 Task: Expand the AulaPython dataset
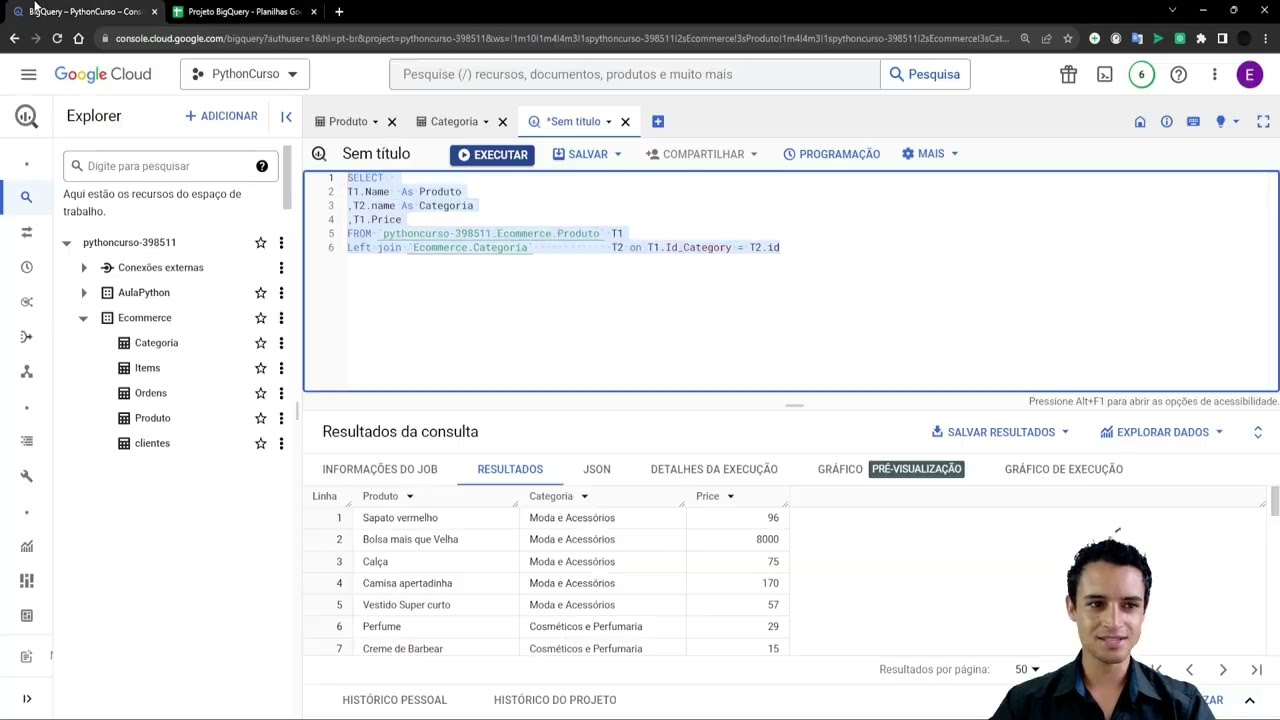pyautogui.click(x=84, y=292)
